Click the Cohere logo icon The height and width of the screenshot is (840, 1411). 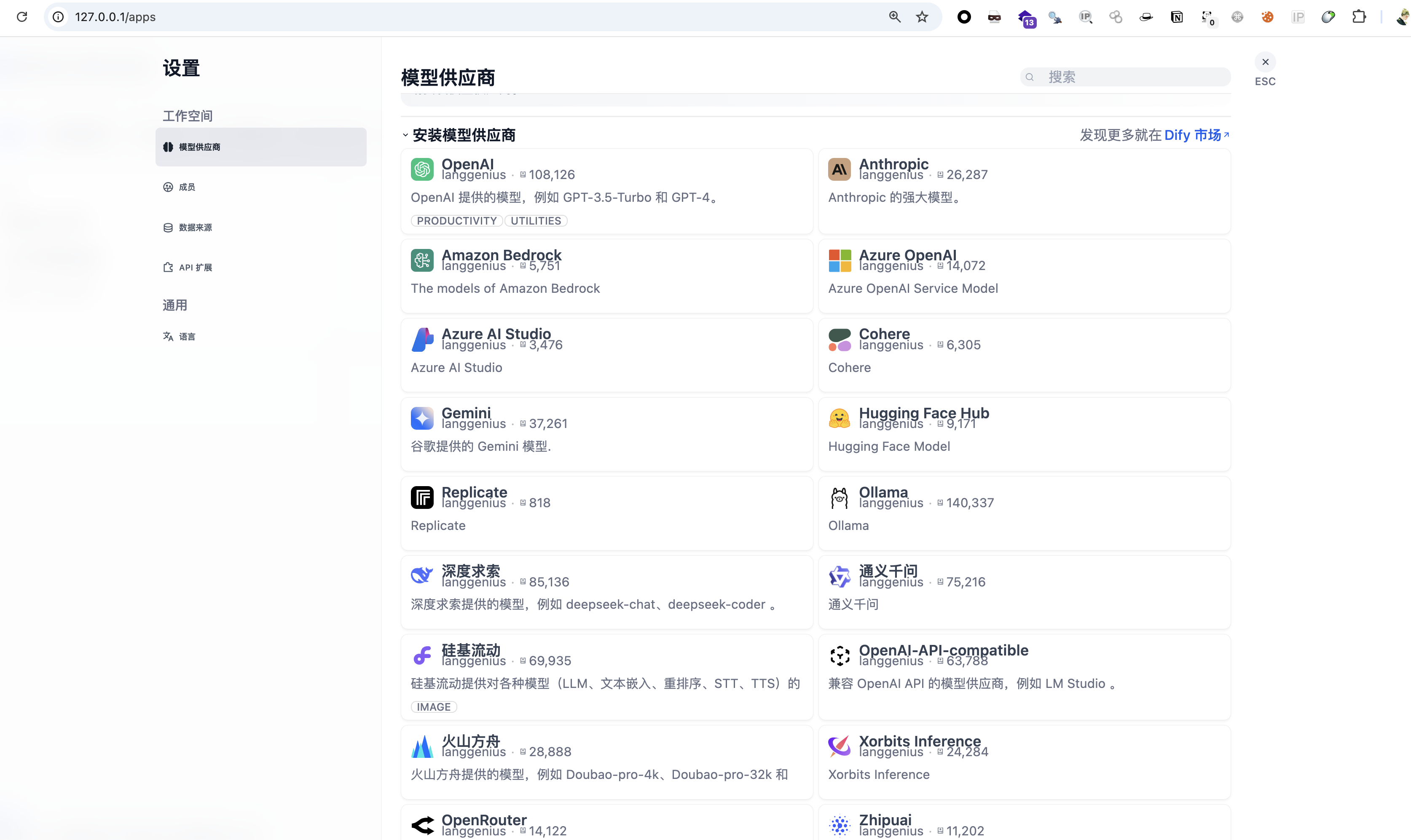coord(839,340)
